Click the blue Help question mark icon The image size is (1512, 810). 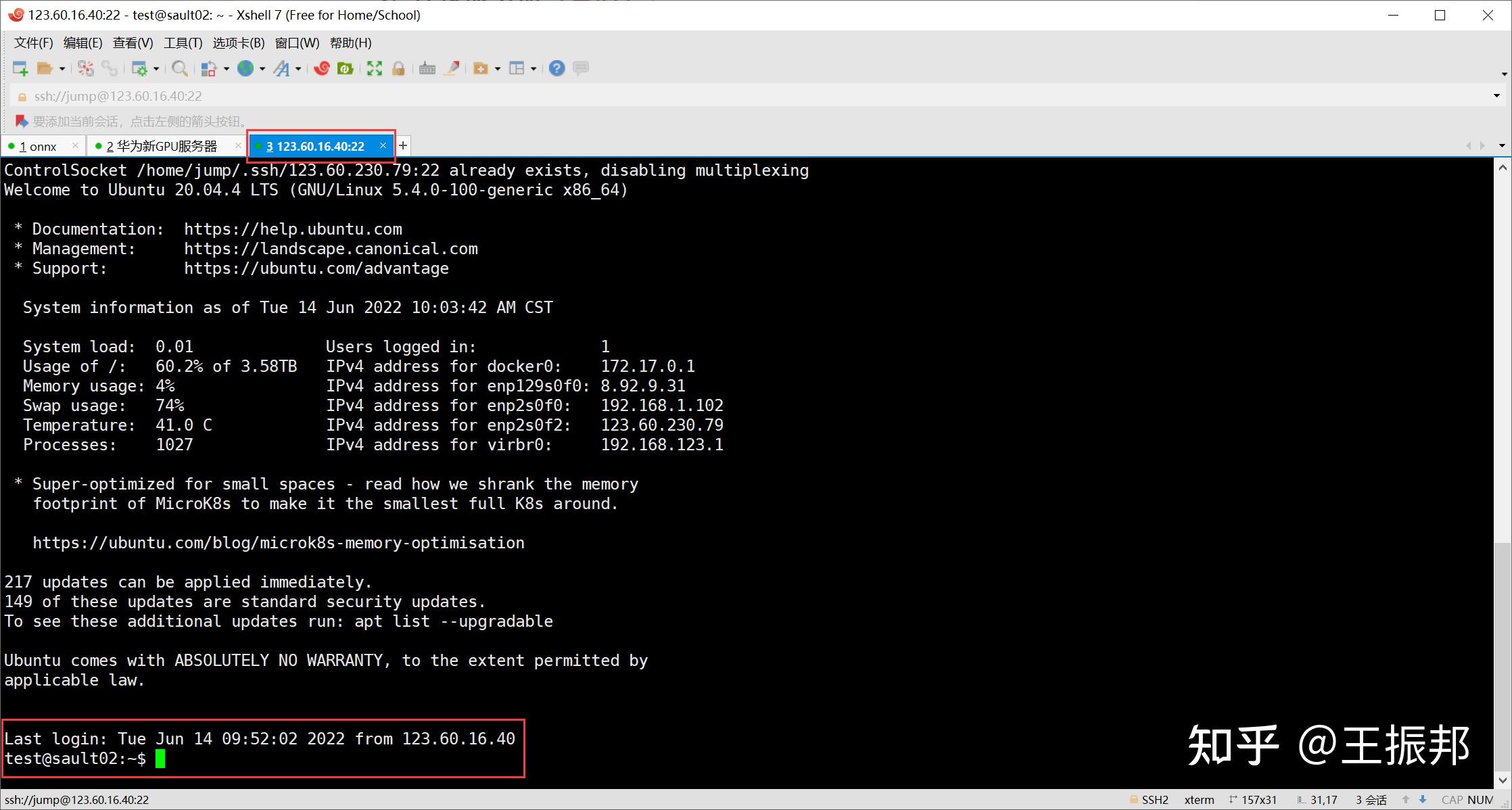tap(557, 68)
